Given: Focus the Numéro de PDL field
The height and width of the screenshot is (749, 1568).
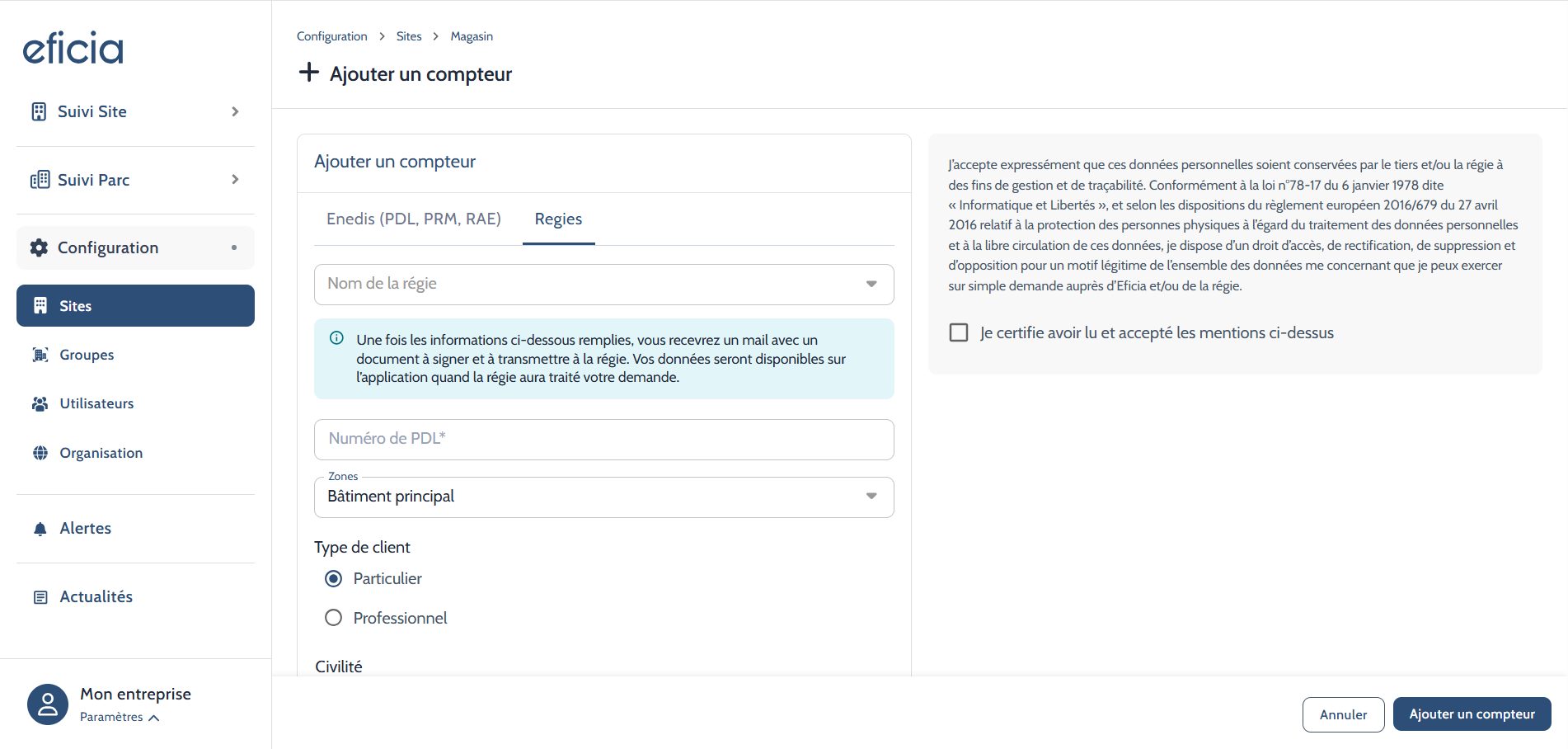Looking at the screenshot, I should tap(603, 440).
